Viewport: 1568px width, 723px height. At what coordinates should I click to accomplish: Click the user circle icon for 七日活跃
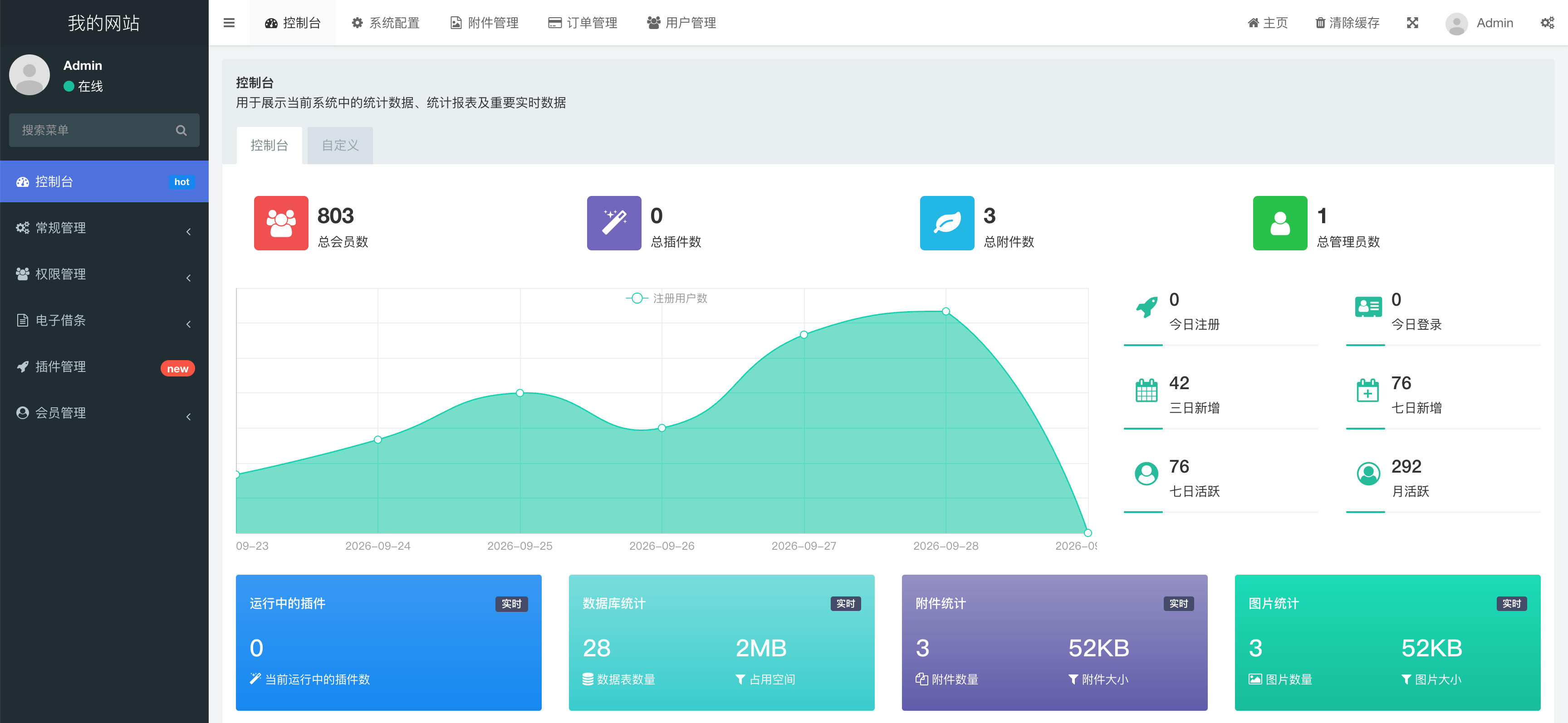tap(1146, 474)
